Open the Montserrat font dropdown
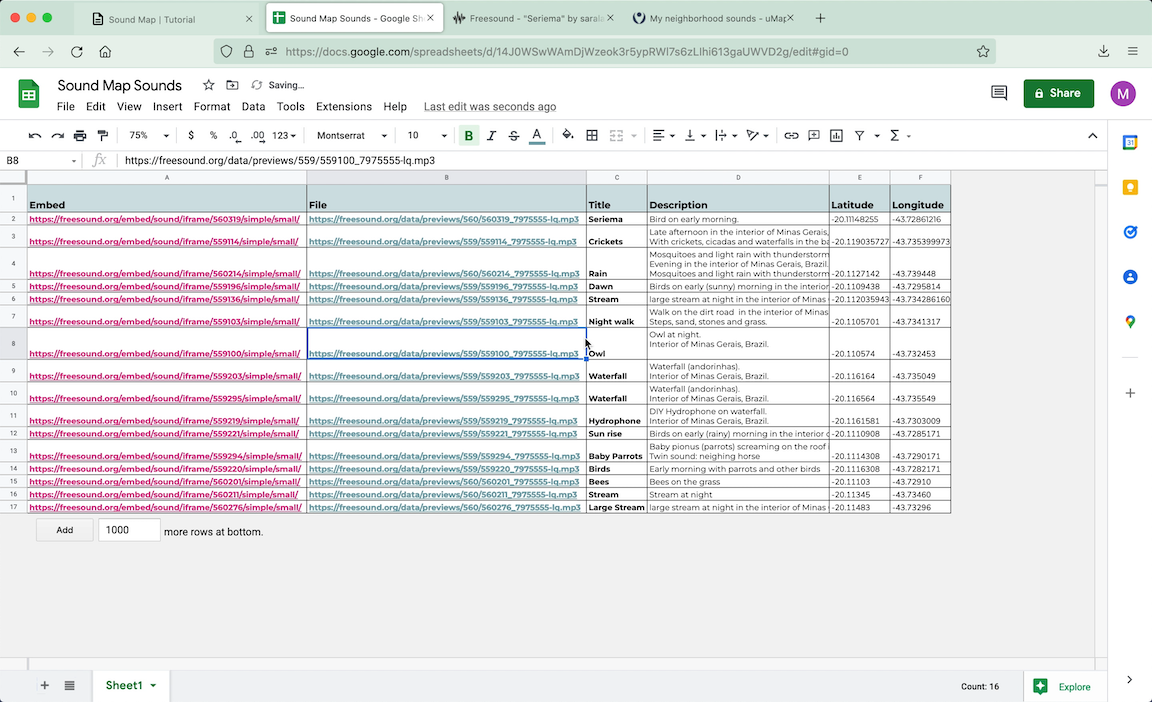The image size is (1152, 702). (x=351, y=136)
